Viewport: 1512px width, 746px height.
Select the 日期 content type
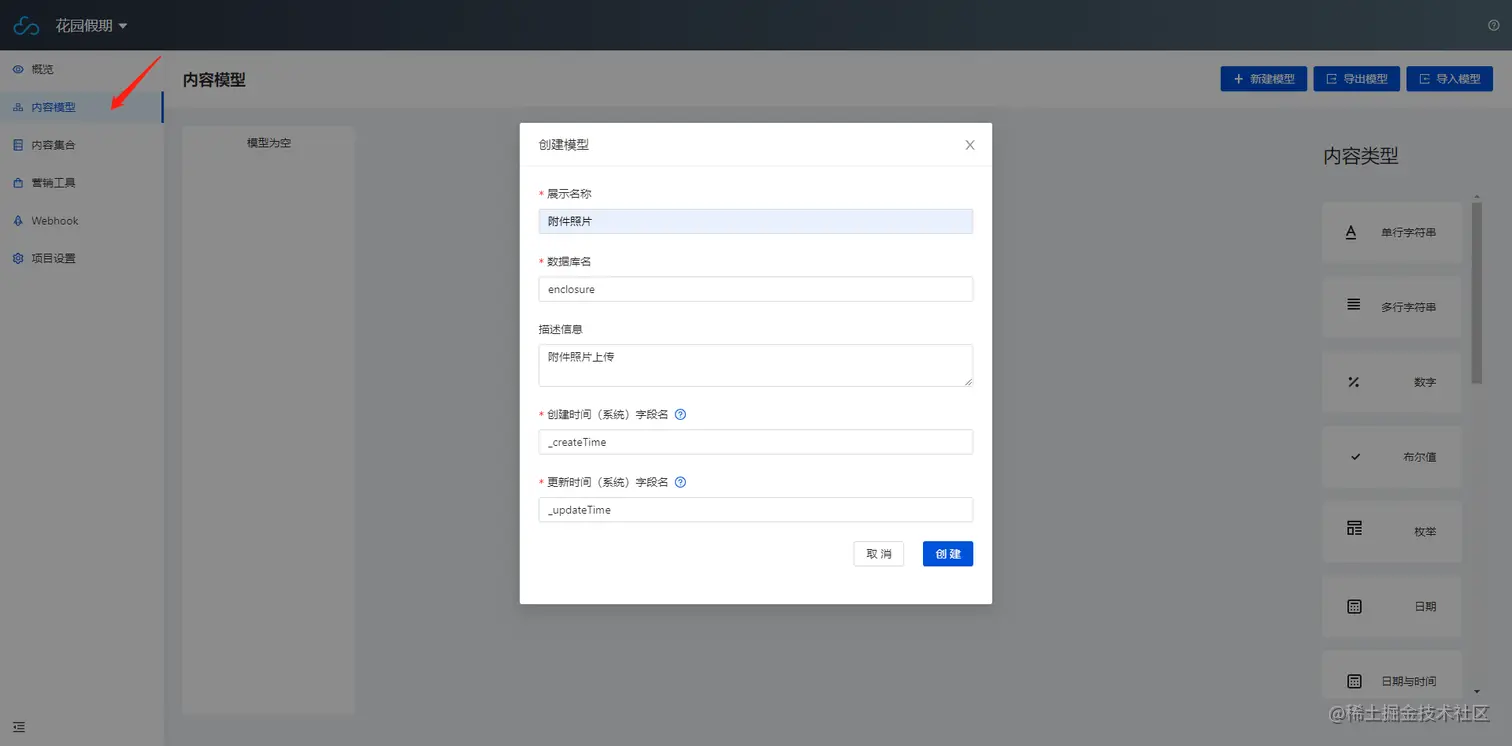(1391, 606)
